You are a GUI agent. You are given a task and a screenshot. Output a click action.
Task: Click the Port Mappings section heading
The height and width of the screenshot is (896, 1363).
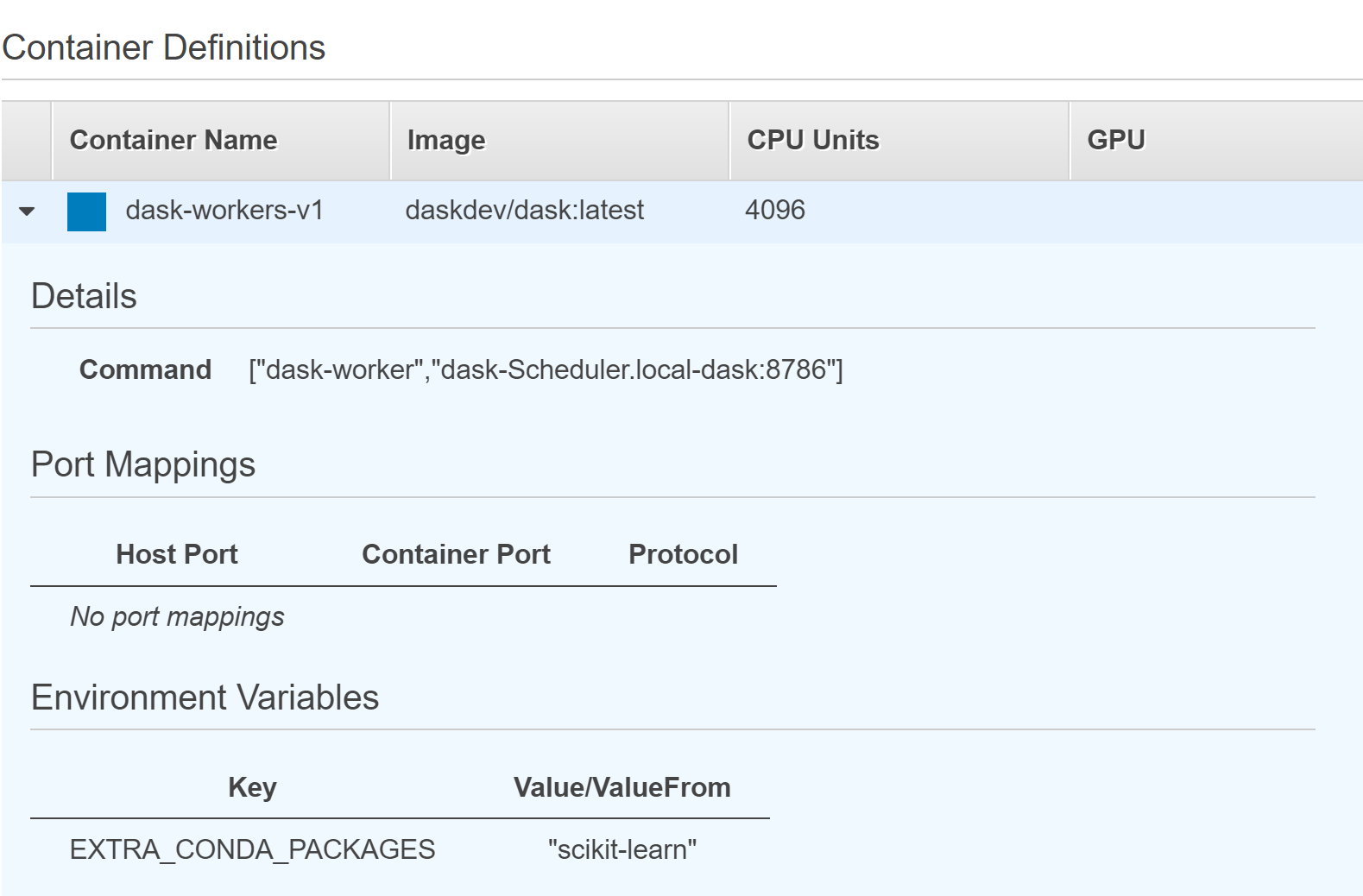[143, 464]
